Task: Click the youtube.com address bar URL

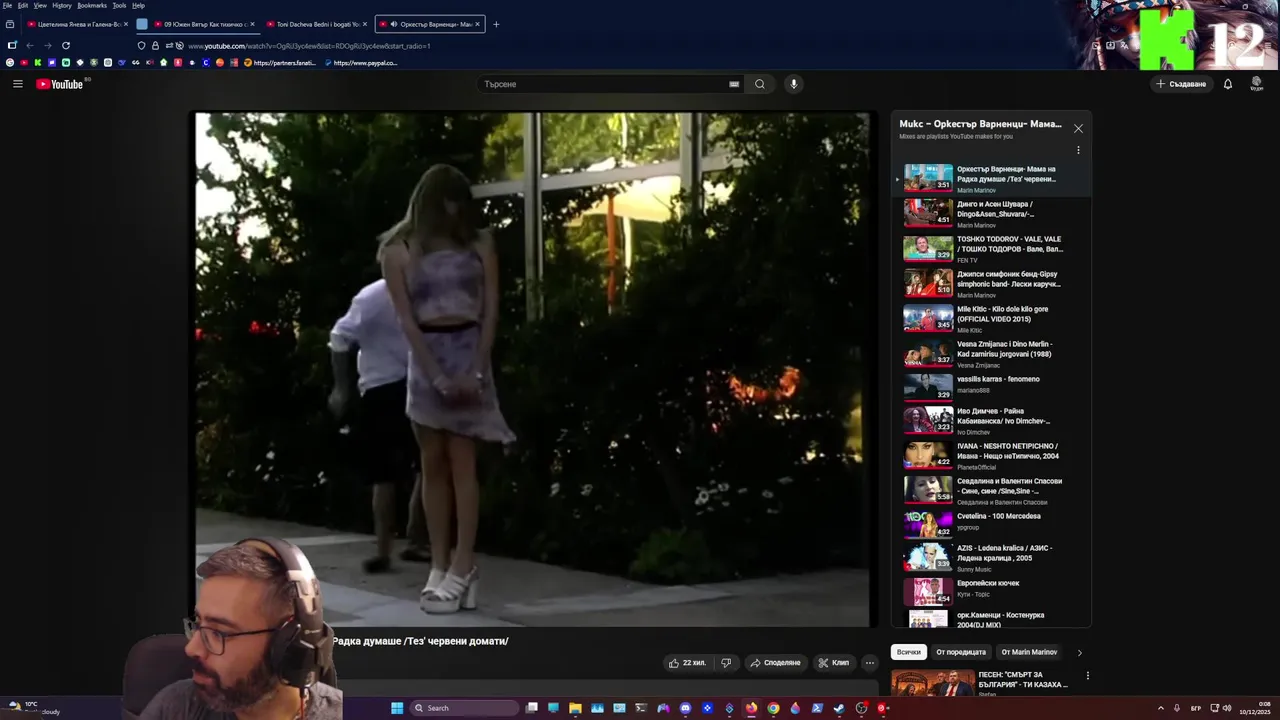Action: coord(309,46)
